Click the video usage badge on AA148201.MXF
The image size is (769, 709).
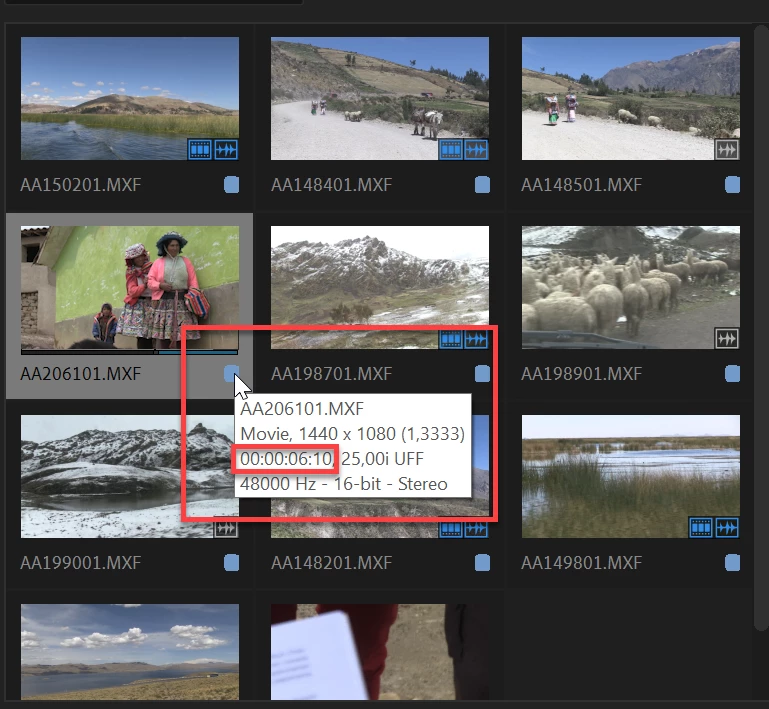pyautogui.click(x=451, y=529)
